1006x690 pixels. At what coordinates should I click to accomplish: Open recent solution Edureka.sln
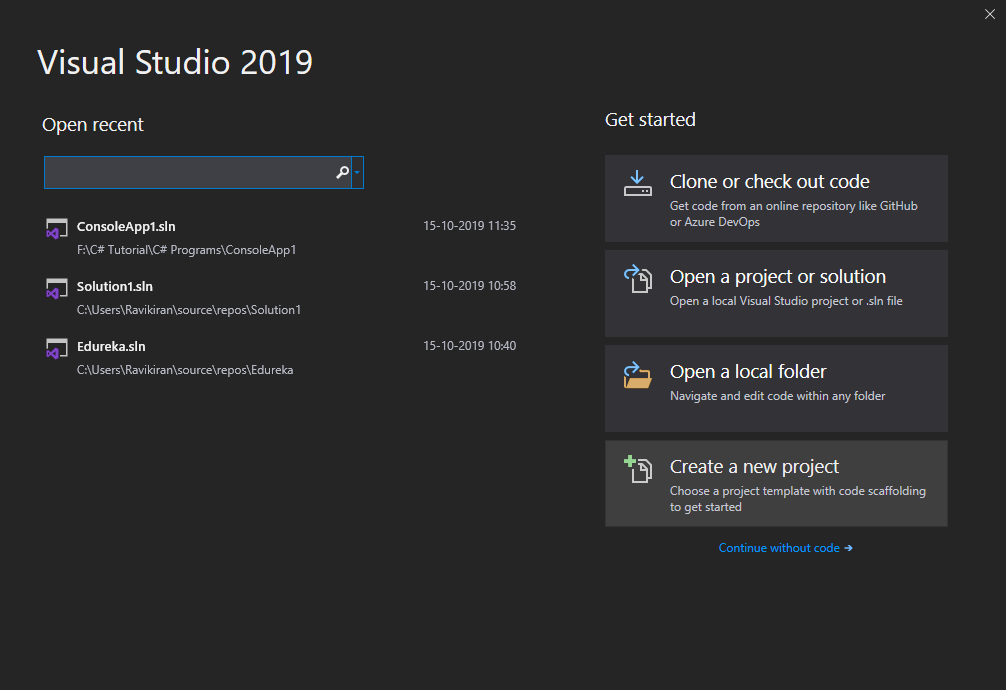pyautogui.click(x=111, y=347)
